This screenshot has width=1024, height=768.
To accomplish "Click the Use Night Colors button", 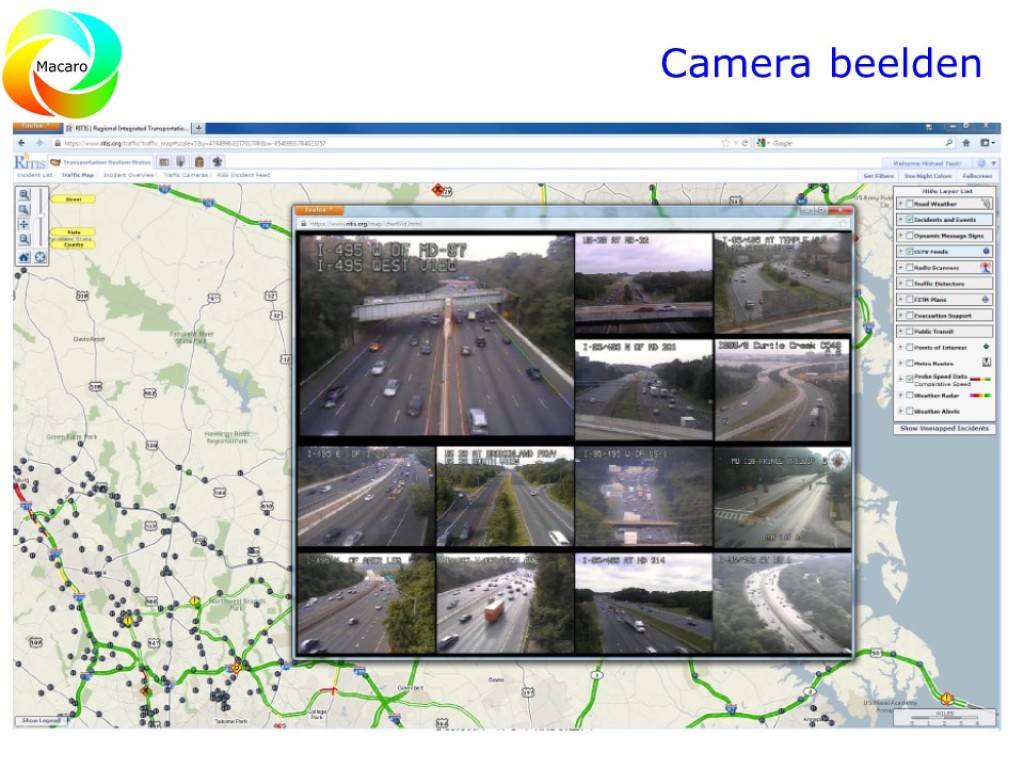I will 927,175.
